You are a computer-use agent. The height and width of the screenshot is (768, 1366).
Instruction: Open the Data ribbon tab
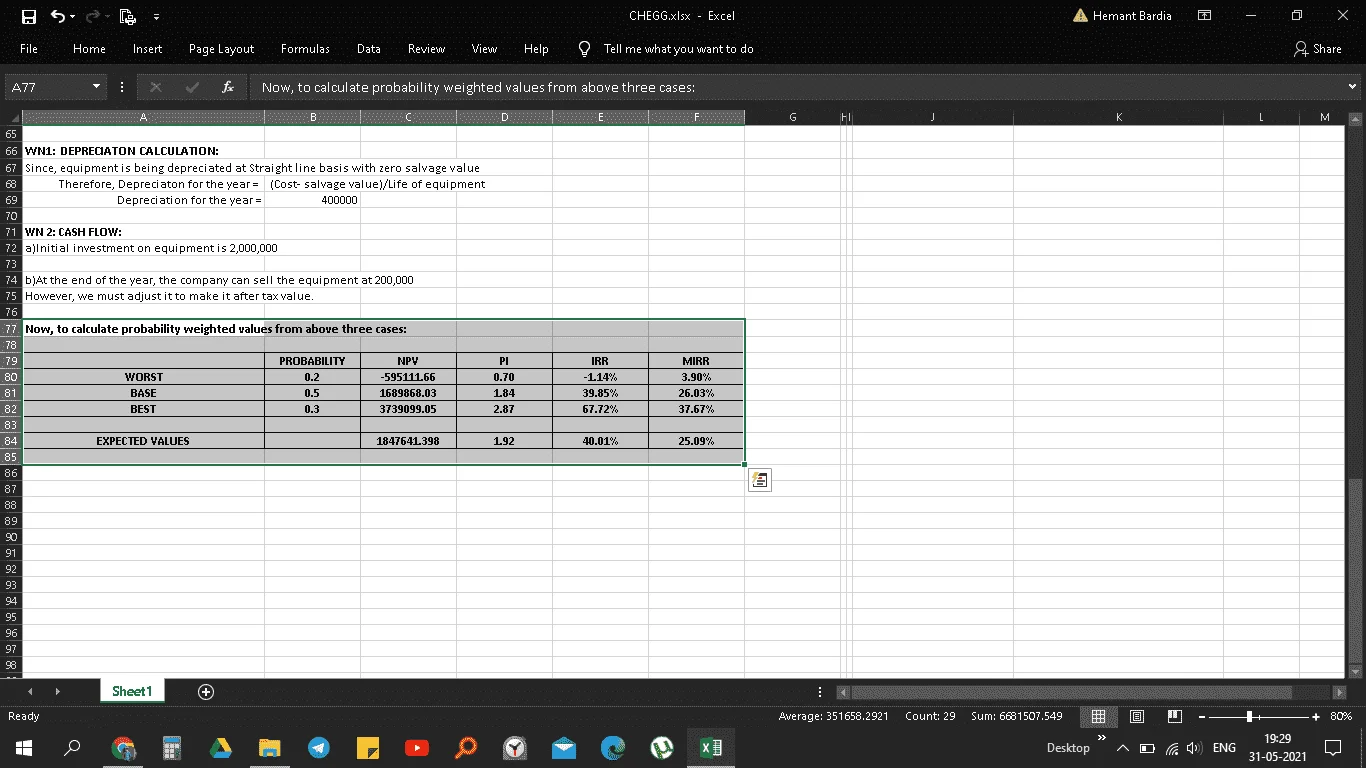[368, 49]
